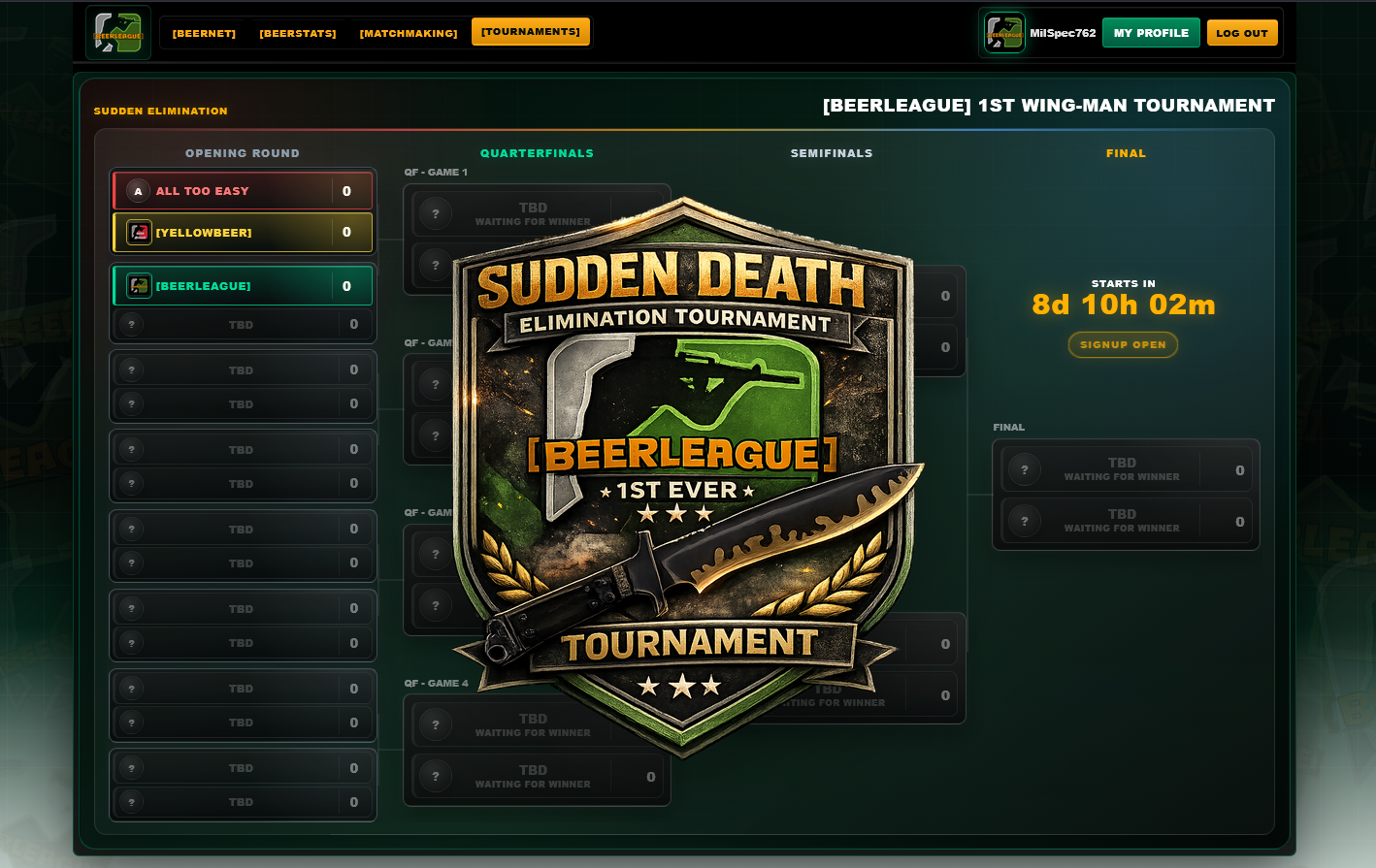Click the bottom TBD slot in QF Game 4
This screenshot has width=1376, height=868.
(x=537, y=777)
